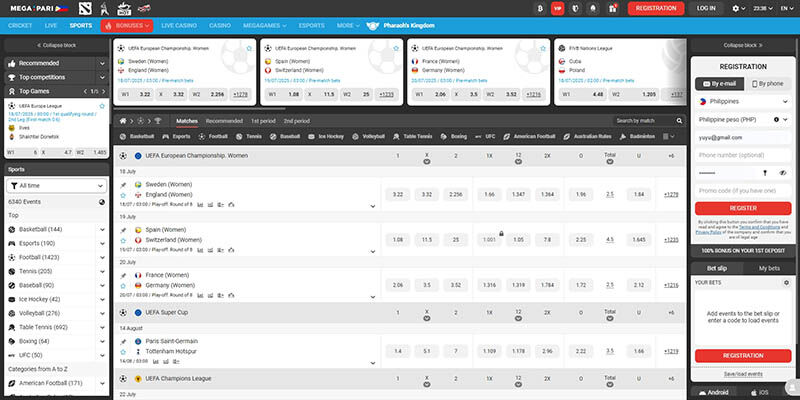This screenshot has height=400, width=800.
Task: Filter by Ice Hockey in sports strip
Action: (x=326, y=137)
